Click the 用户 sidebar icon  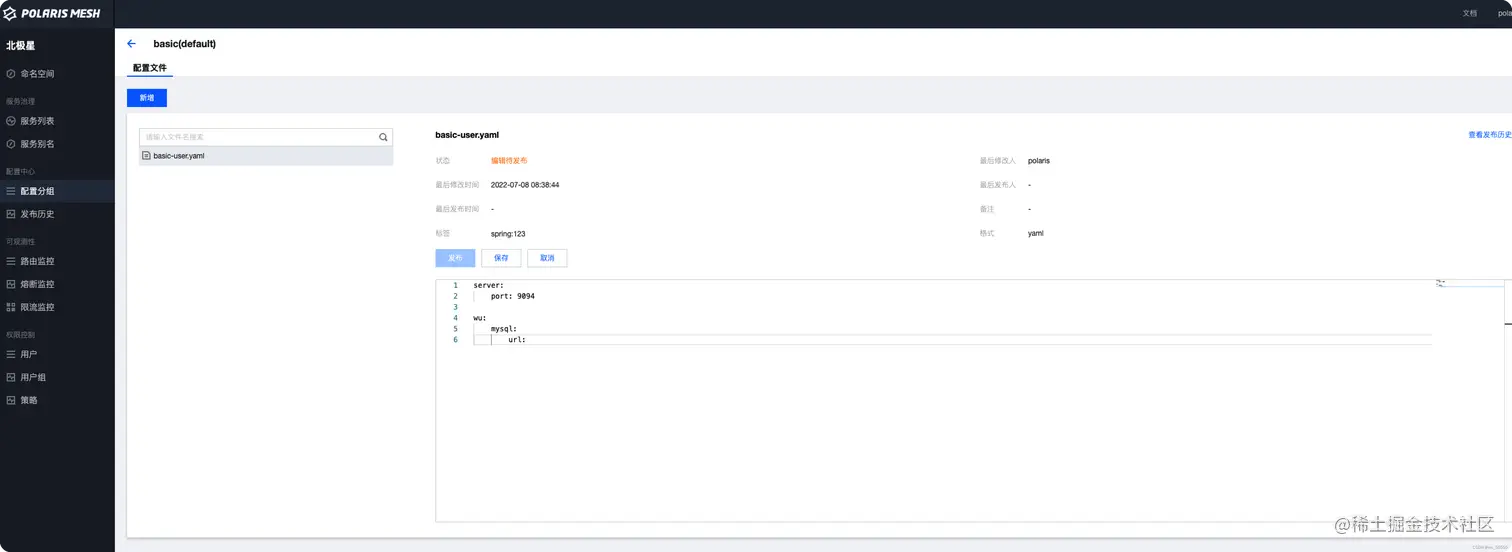click(11, 354)
